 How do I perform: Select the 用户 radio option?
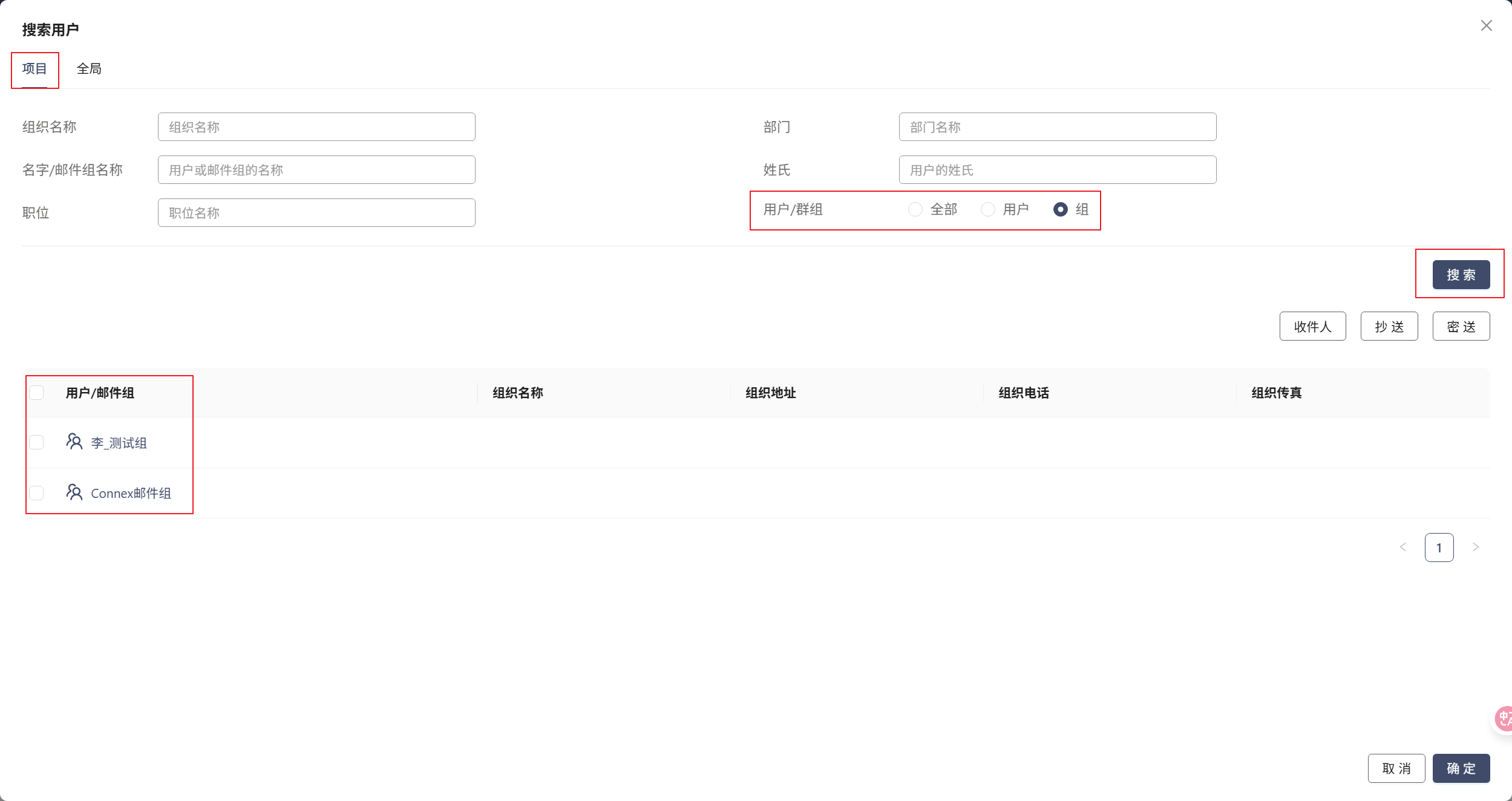click(x=987, y=209)
